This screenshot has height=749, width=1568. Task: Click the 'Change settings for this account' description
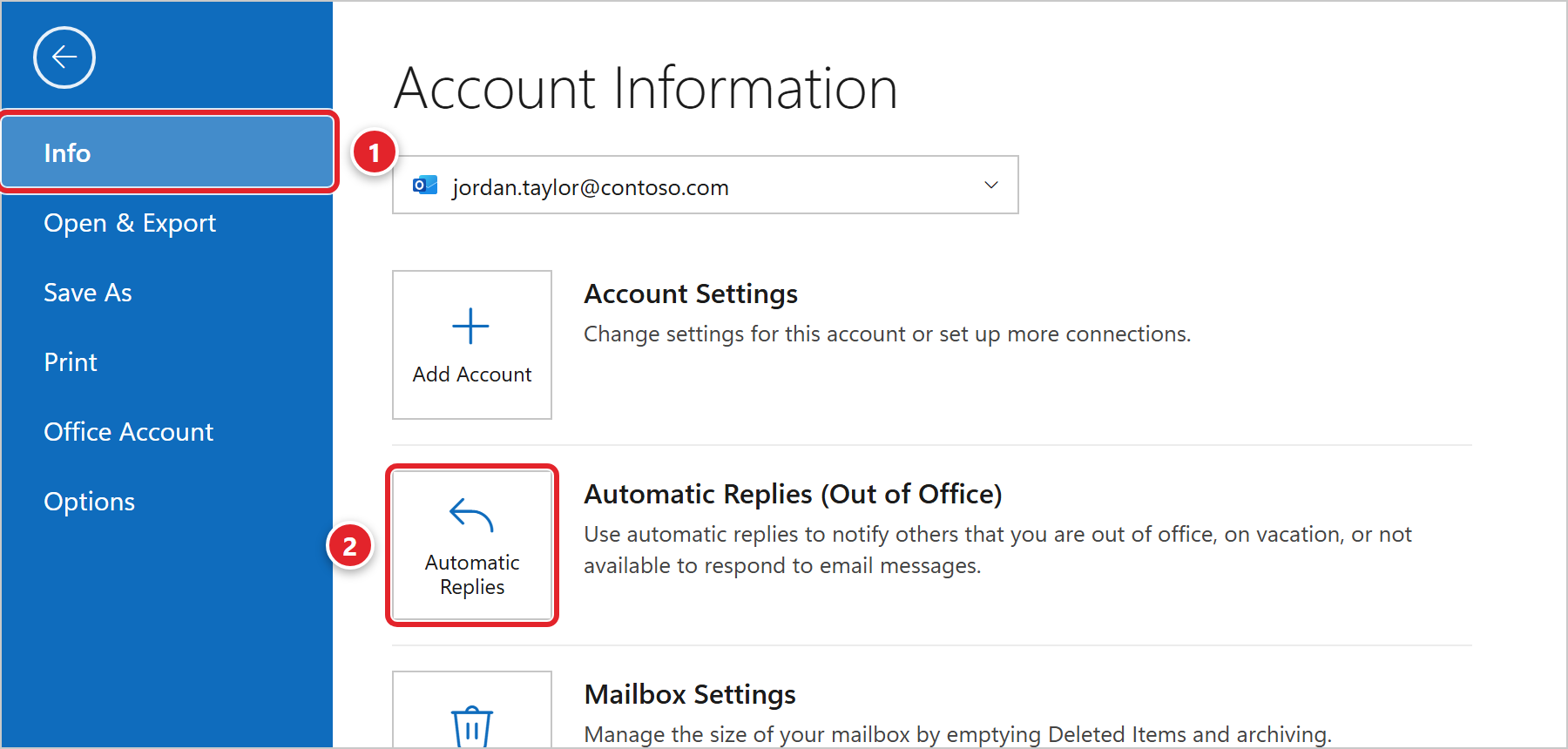pyautogui.click(x=887, y=334)
